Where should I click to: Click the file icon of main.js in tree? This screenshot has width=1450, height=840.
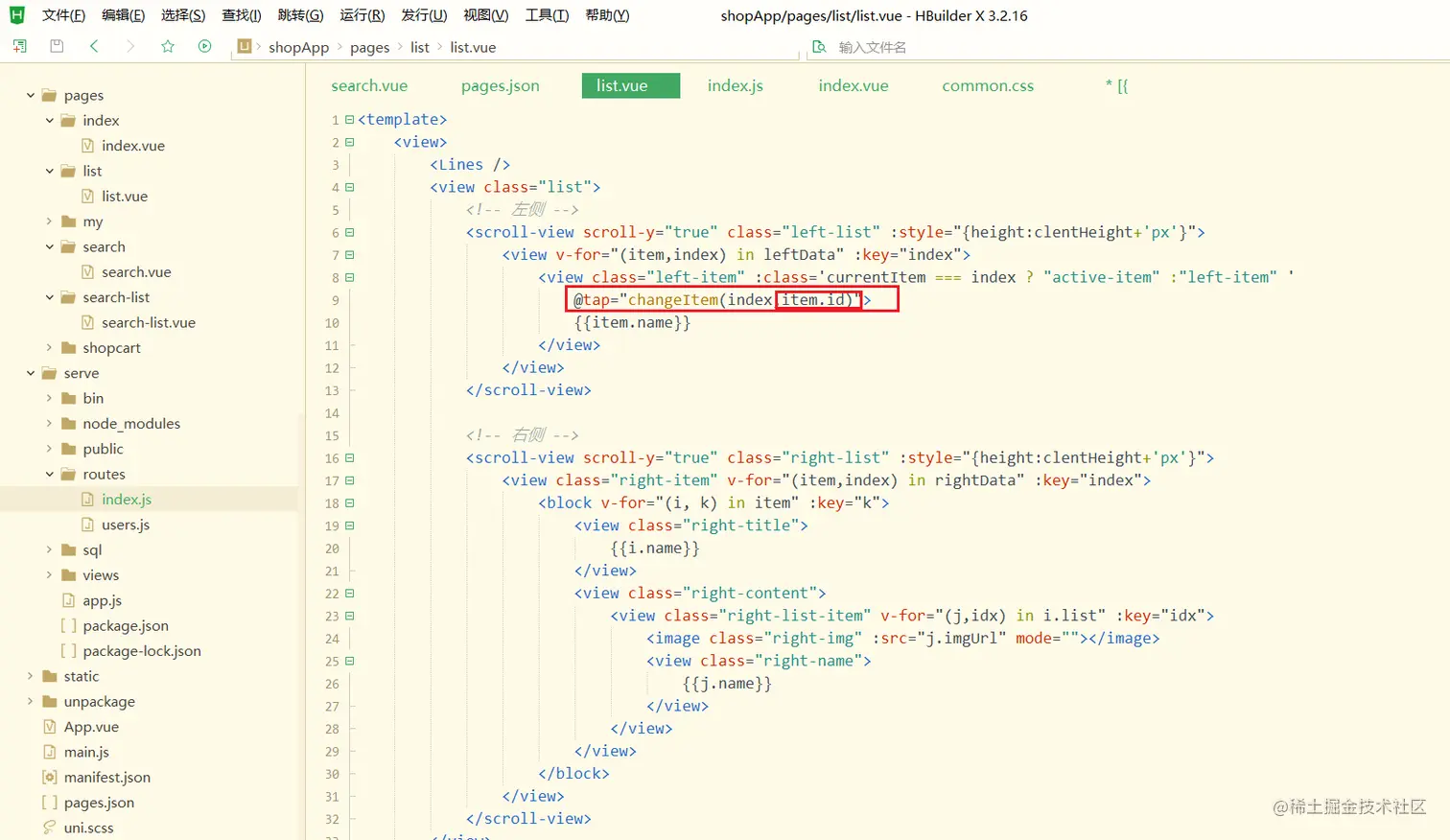pos(50,752)
